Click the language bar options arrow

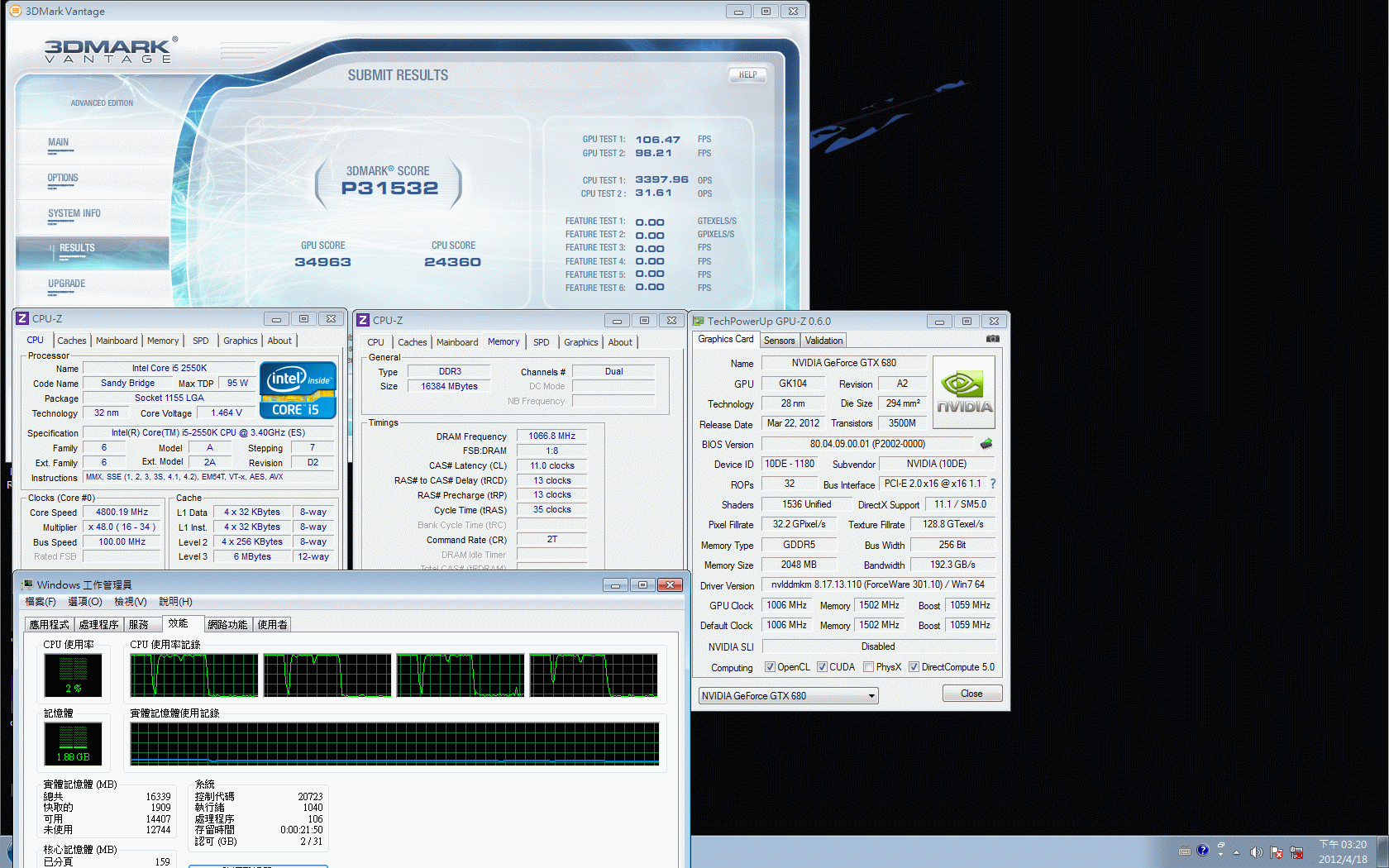[1220, 854]
